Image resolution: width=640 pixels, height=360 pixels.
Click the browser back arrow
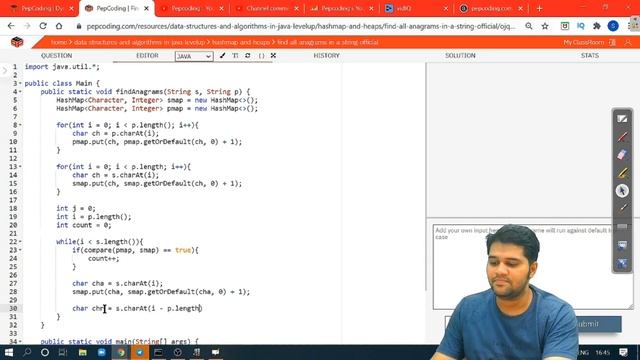pos(11,26)
